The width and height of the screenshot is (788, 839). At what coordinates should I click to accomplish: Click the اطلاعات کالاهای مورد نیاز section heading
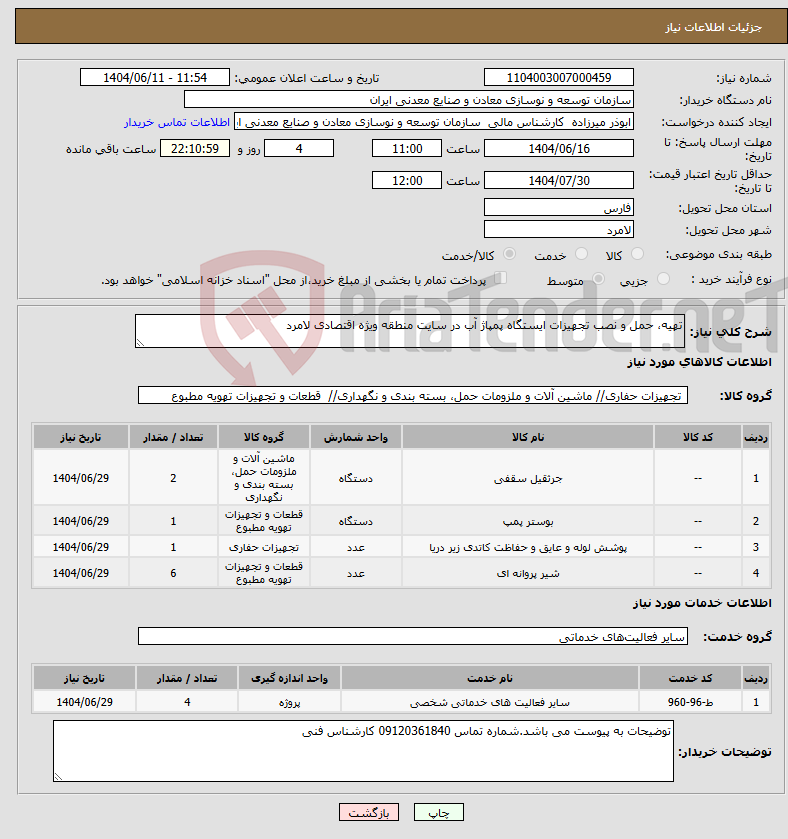pos(699,362)
